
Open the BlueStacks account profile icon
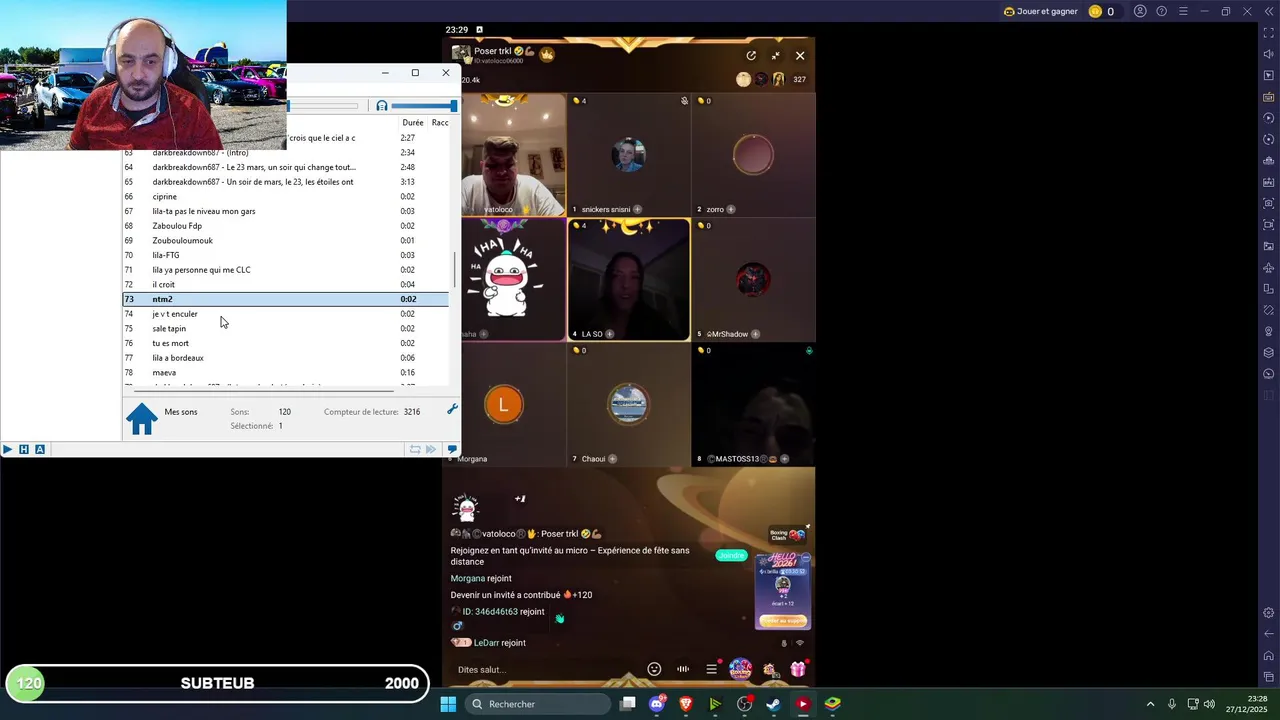(1140, 11)
